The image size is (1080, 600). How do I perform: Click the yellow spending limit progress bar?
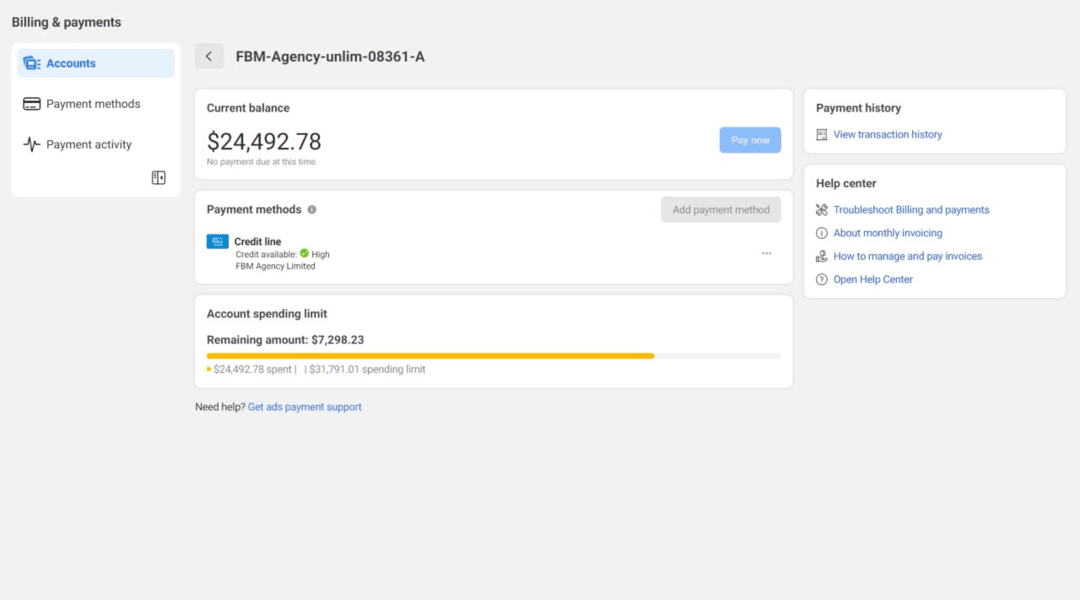pos(430,356)
